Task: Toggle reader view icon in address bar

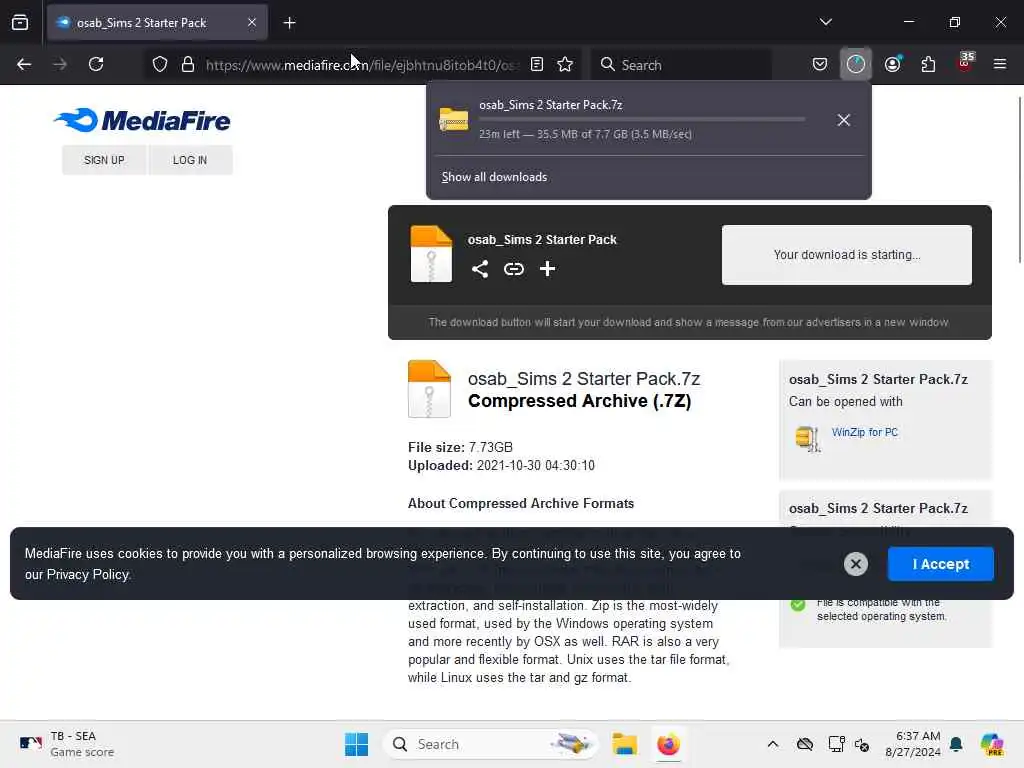Action: (x=537, y=64)
